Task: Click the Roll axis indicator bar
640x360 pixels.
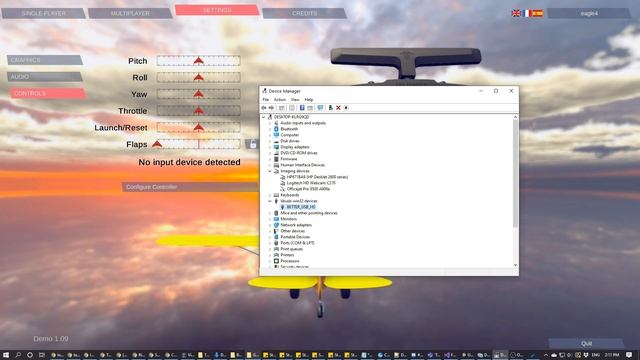Action: click(x=199, y=78)
